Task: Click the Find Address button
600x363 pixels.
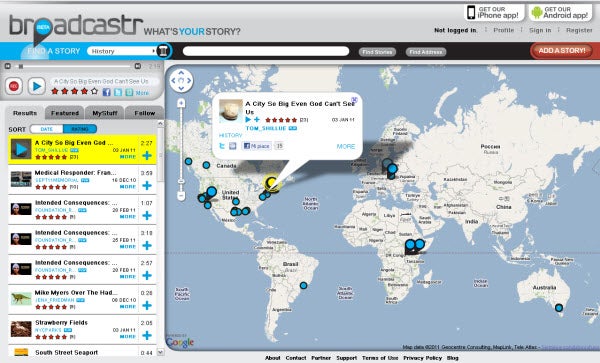Action: click(426, 52)
